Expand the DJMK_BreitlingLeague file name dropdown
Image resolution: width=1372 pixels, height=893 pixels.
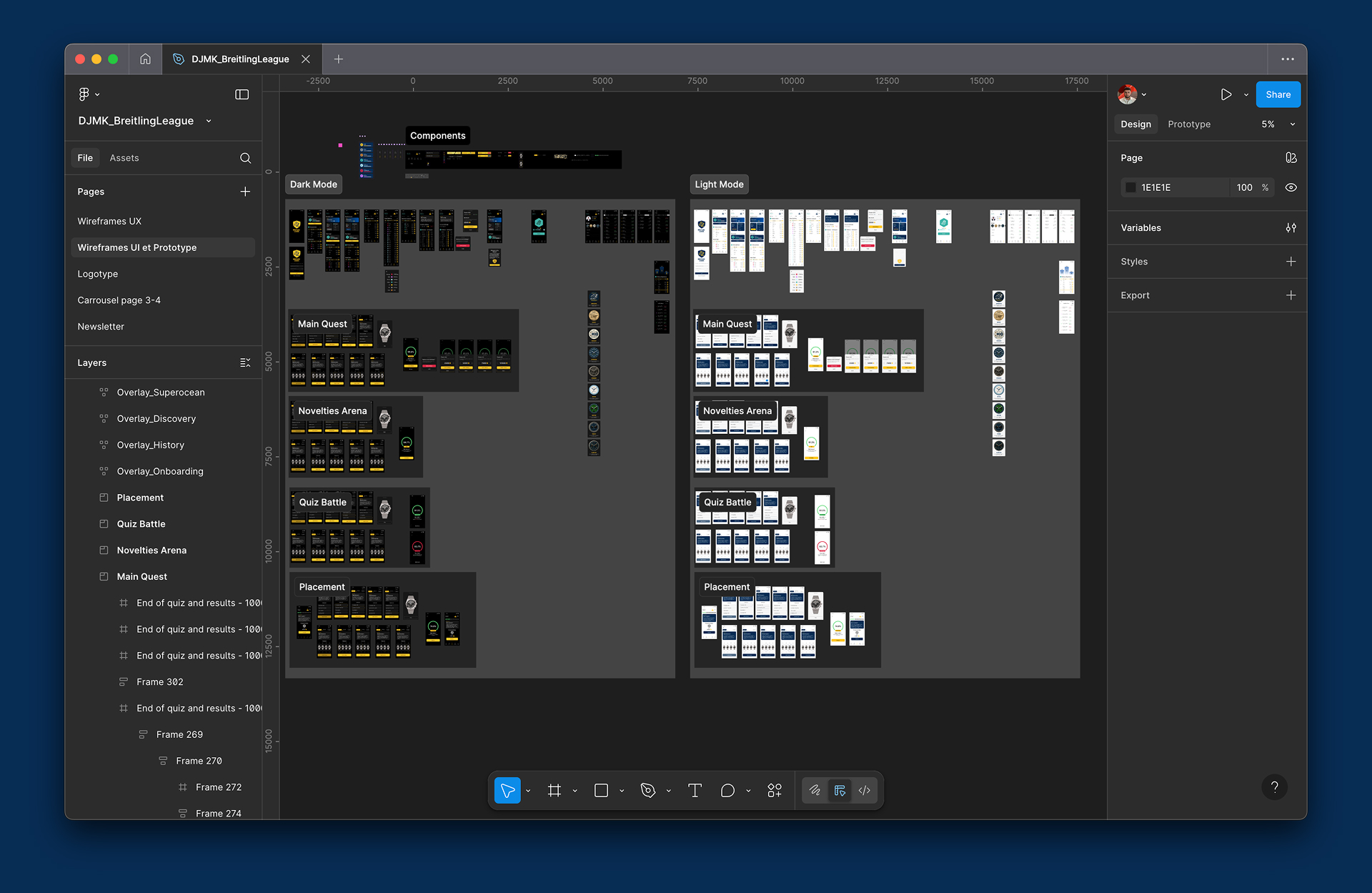click(209, 121)
